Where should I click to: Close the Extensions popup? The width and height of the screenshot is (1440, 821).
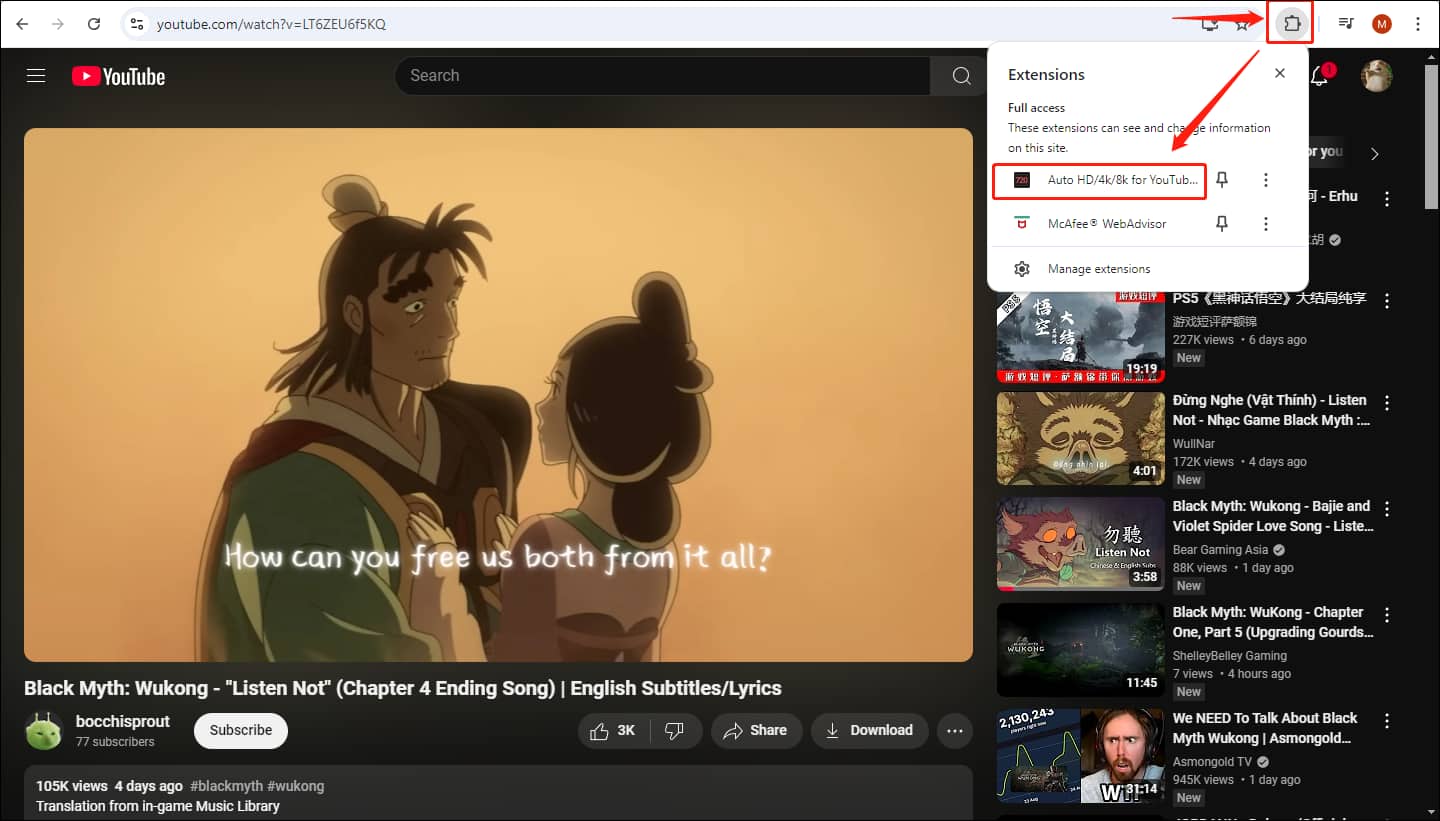[x=1280, y=74]
